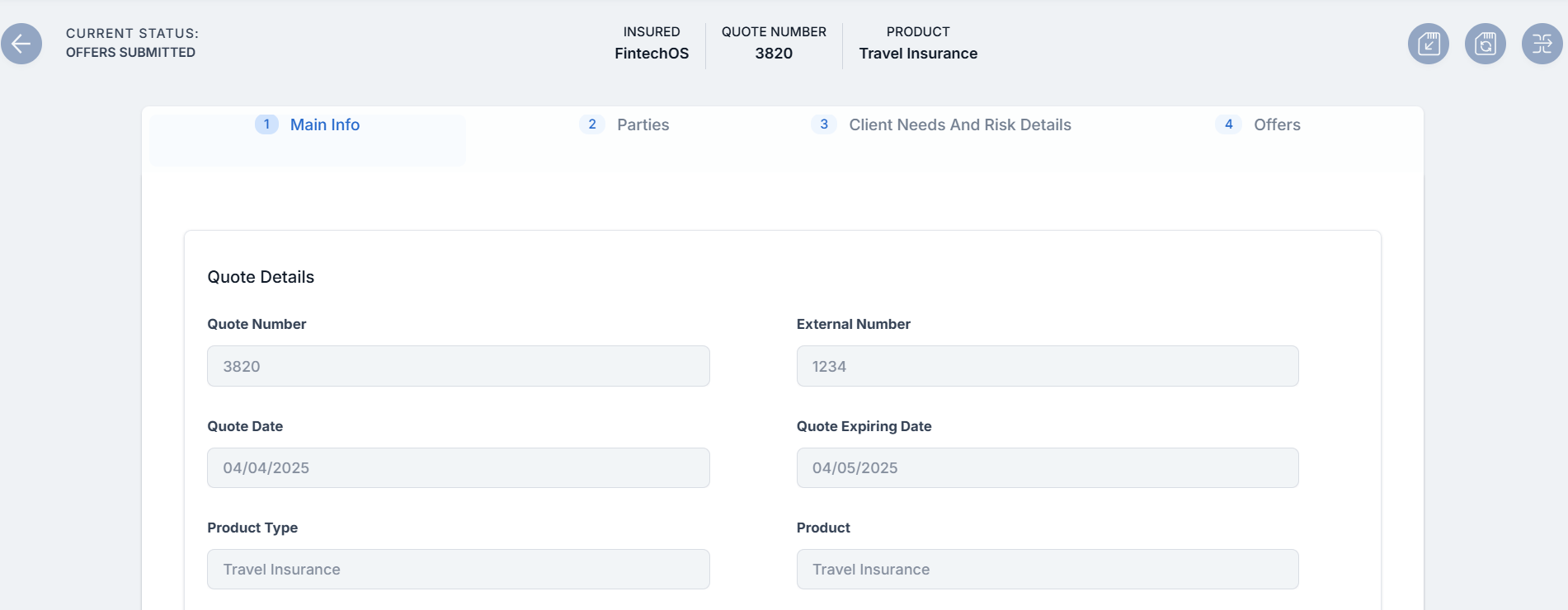
Task: Click the Product Type input field
Action: pyautogui.click(x=458, y=570)
